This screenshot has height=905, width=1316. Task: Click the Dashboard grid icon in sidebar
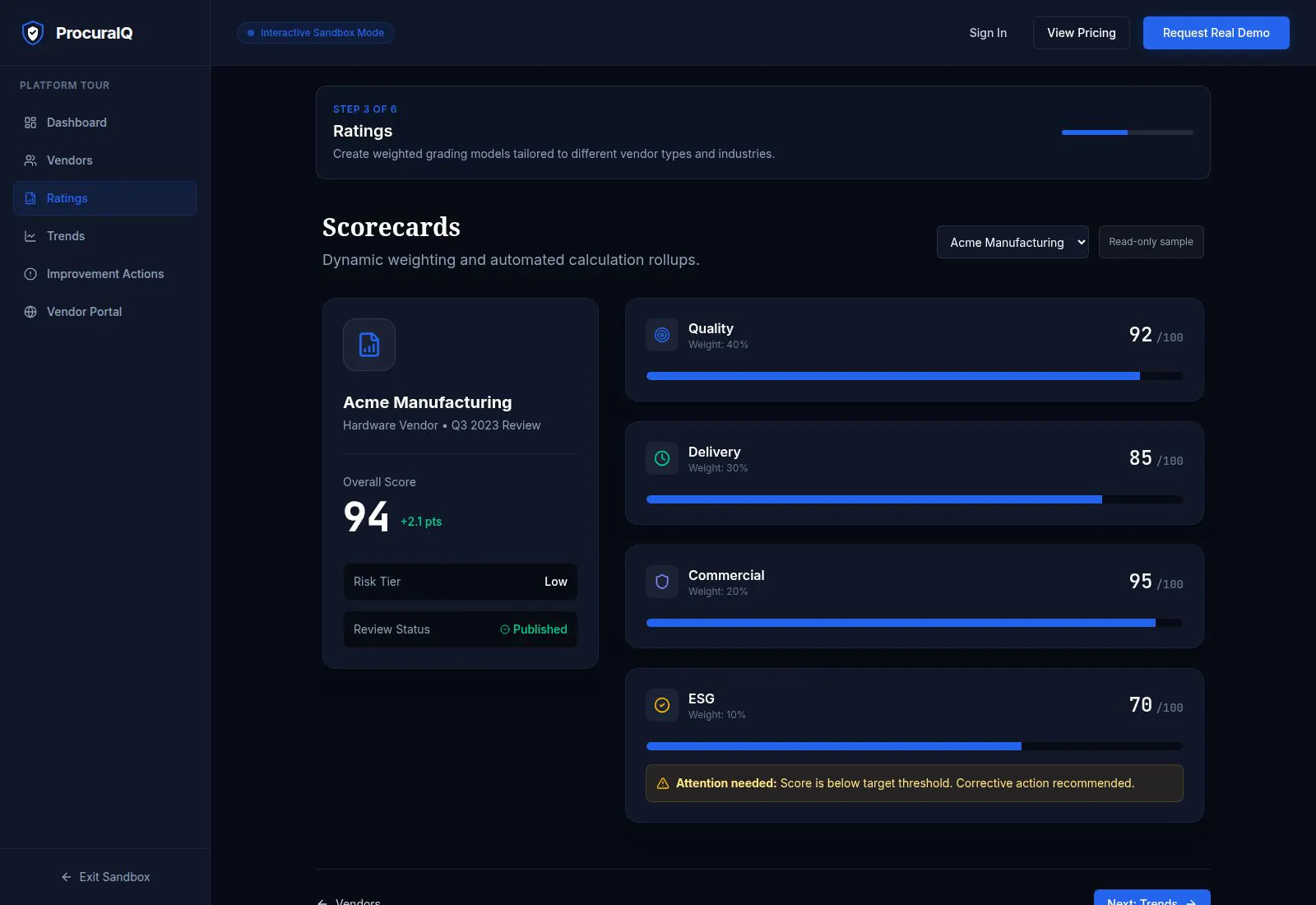pos(30,123)
